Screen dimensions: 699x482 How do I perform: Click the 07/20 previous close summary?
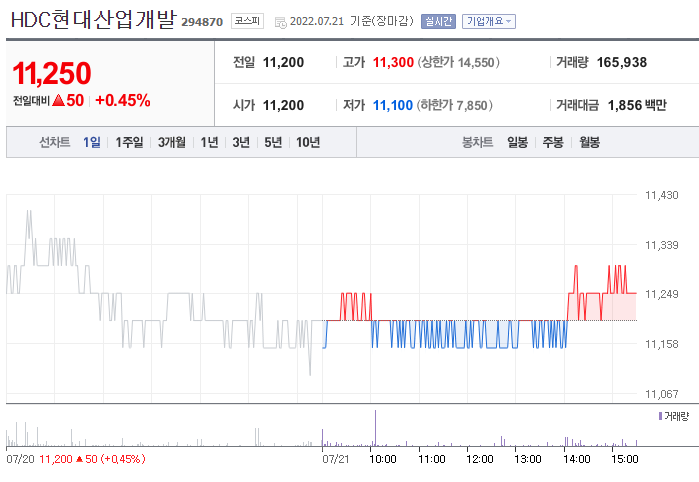[x=76, y=459]
